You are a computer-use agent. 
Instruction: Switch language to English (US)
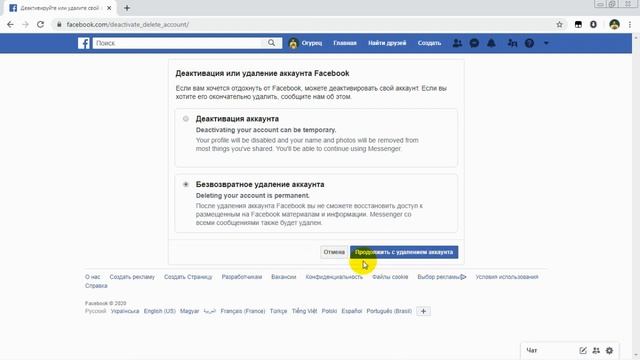(160, 311)
